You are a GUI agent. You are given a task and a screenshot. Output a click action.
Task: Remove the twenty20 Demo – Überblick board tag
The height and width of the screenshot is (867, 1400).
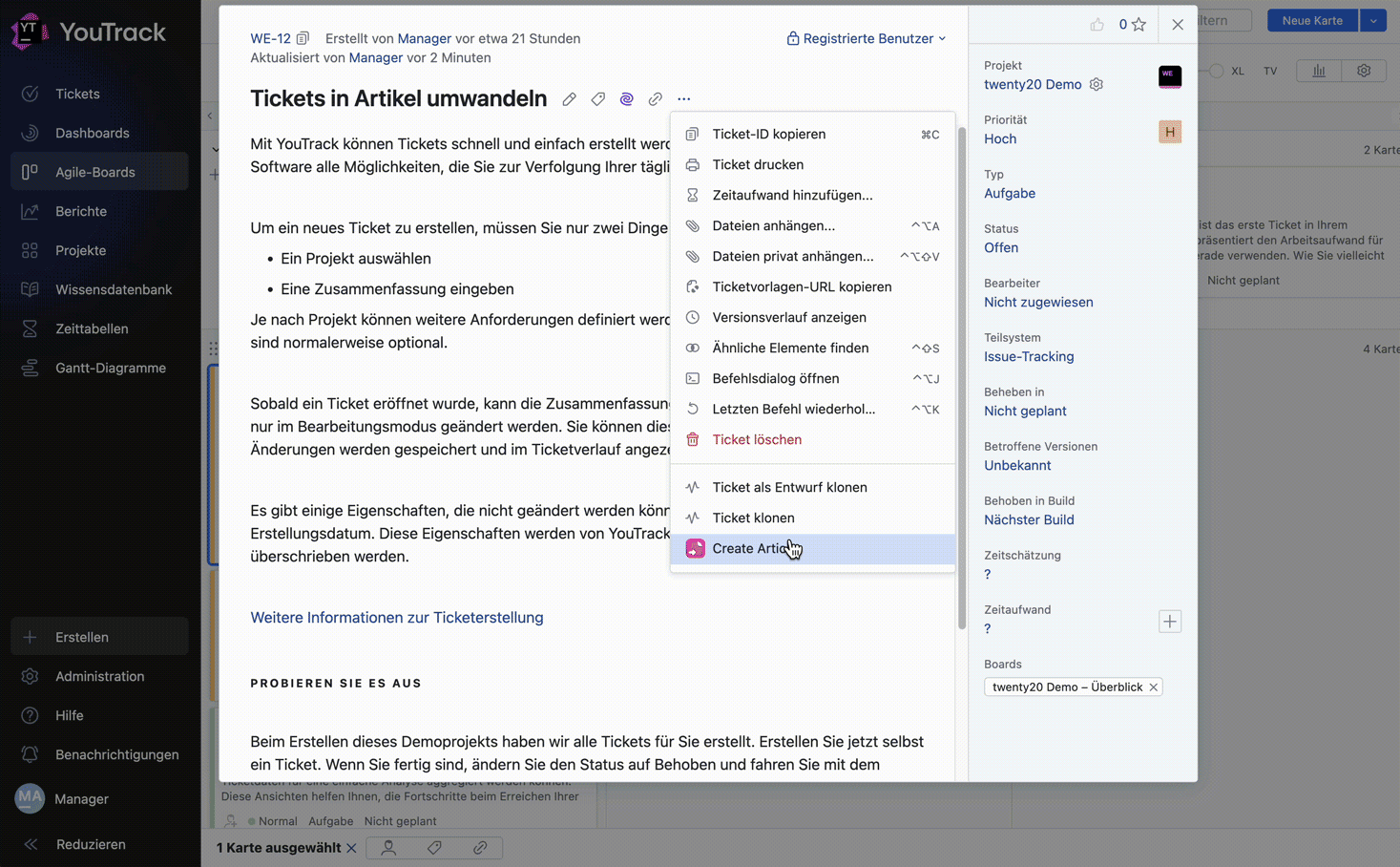pos(1154,687)
